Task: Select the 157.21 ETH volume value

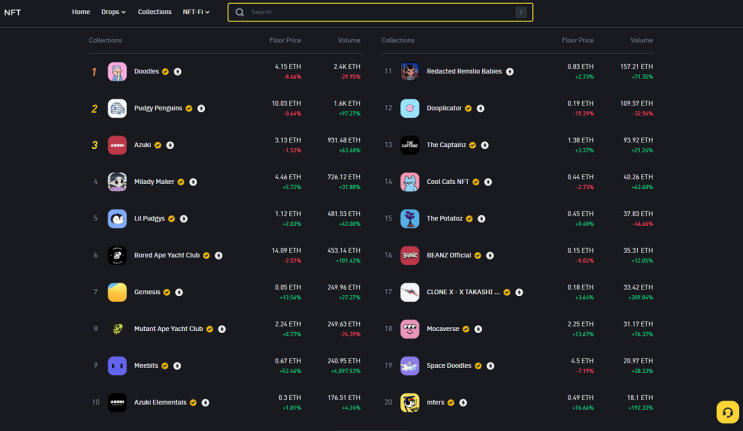Action: click(636, 67)
